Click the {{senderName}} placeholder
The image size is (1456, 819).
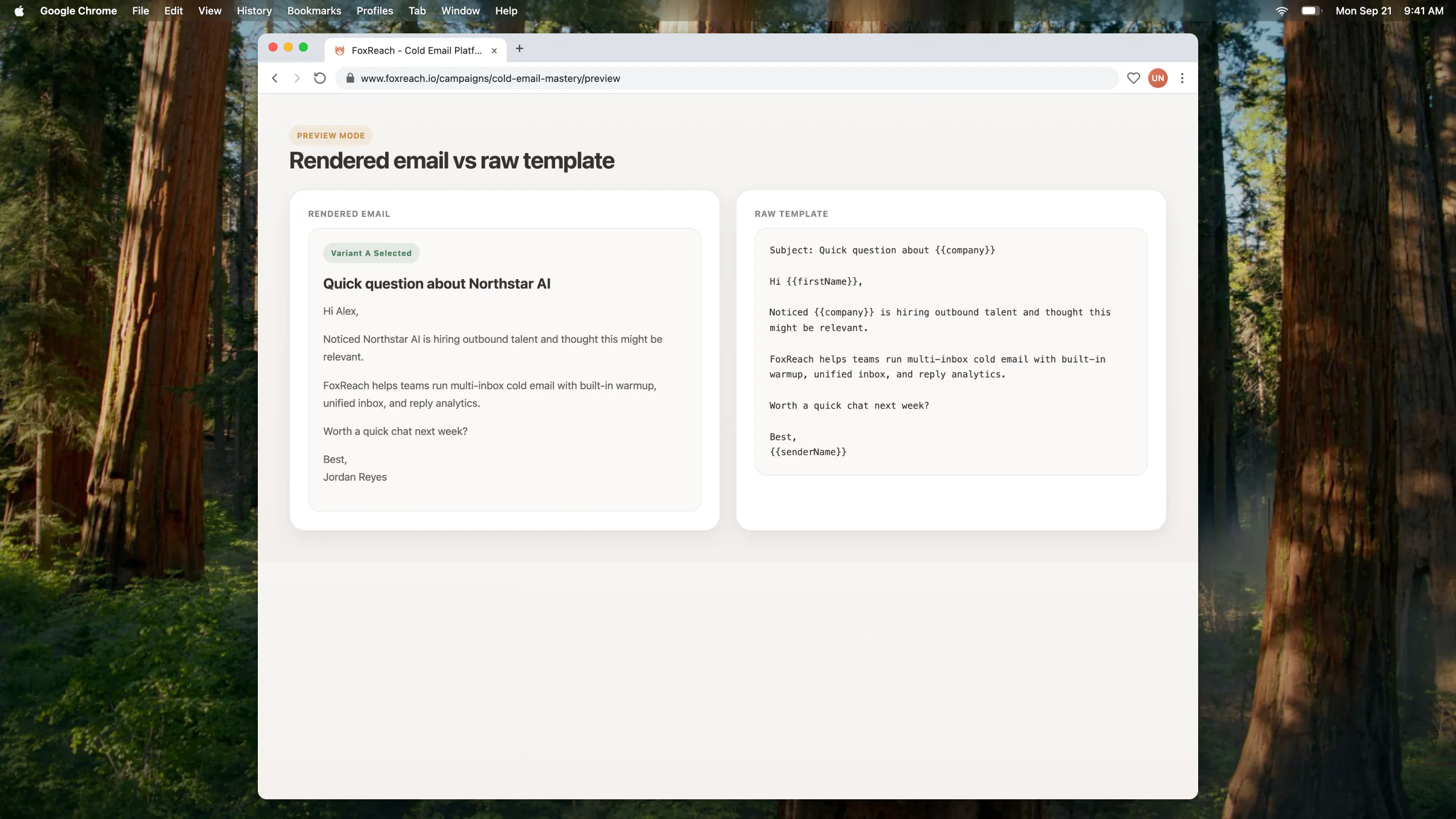pos(808,451)
